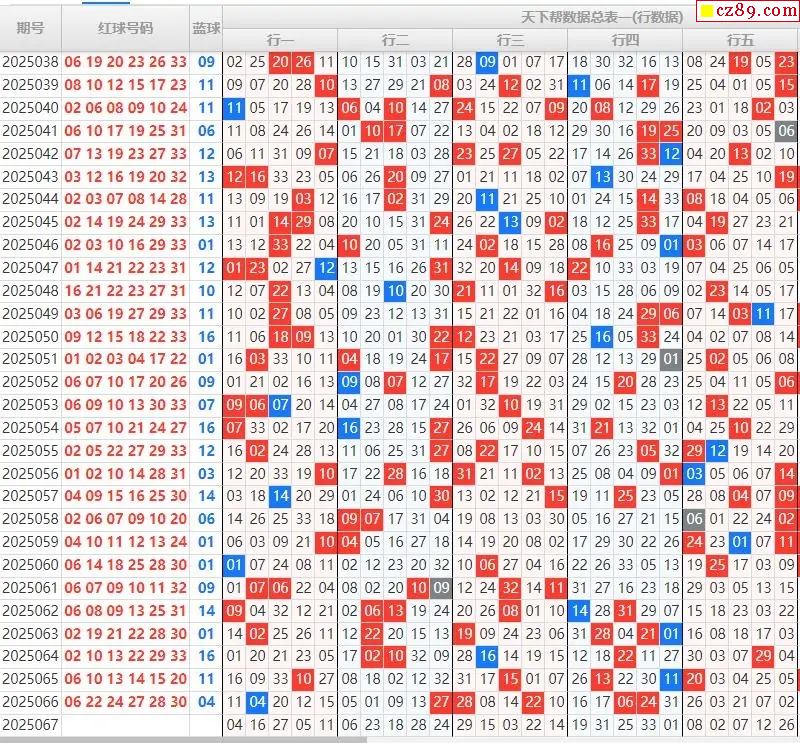This screenshot has height=743, width=800.
Task: Select the 行二 group header
Action: pos(395,40)
